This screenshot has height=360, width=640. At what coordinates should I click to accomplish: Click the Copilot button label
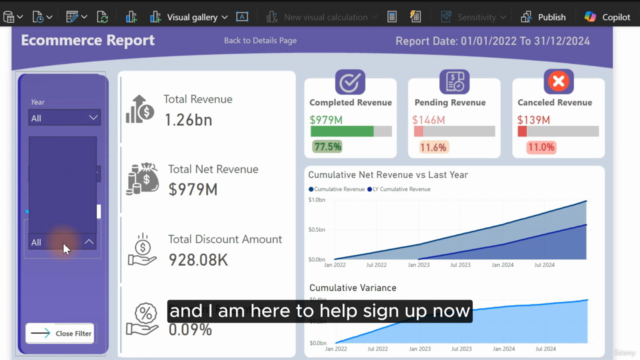(x=616, y=17)
